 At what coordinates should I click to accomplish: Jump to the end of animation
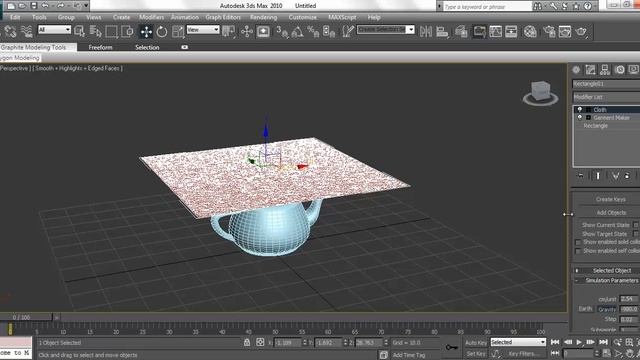pyautogui.click(x=603, y=342)
